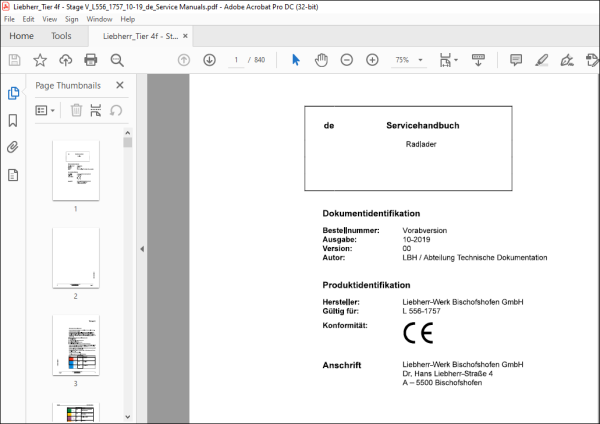The height and width of the screenshot is (424, 600).
Task: Open the Window menu
Action: (x=99, y=19)
